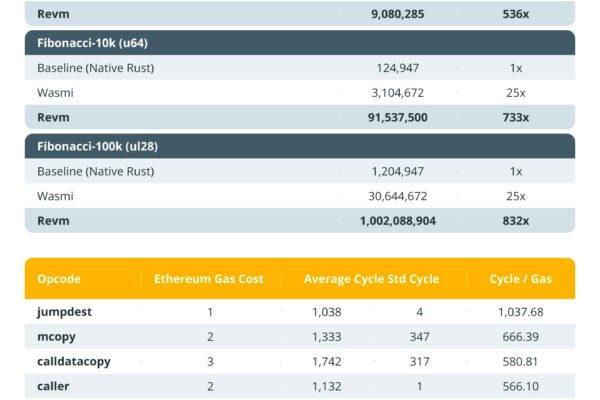Select the mcopy opcode row label
Image resolution: width=600 pixels, height=400 pixels.
point(56,337)
